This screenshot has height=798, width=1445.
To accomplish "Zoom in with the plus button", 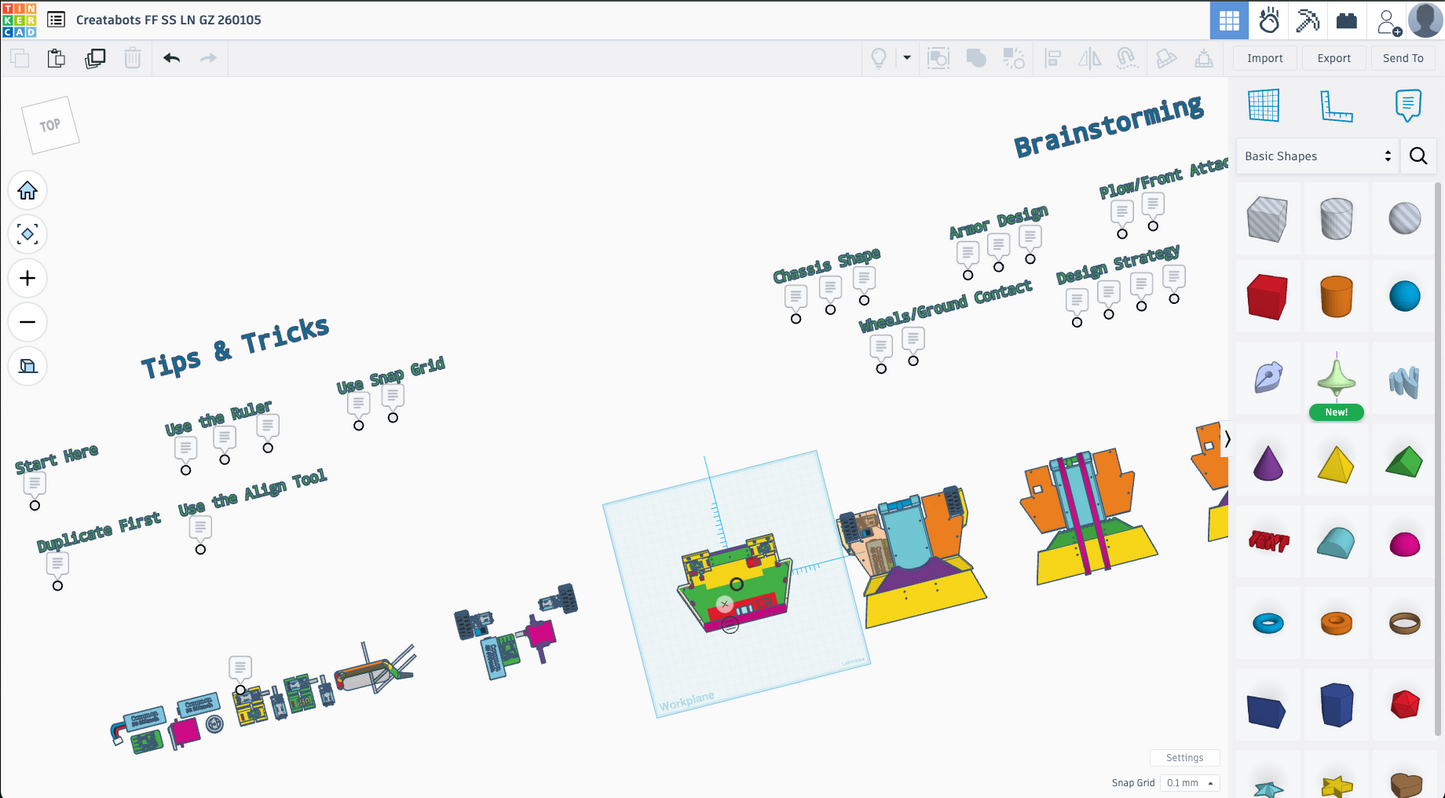I will click(27, 278).
